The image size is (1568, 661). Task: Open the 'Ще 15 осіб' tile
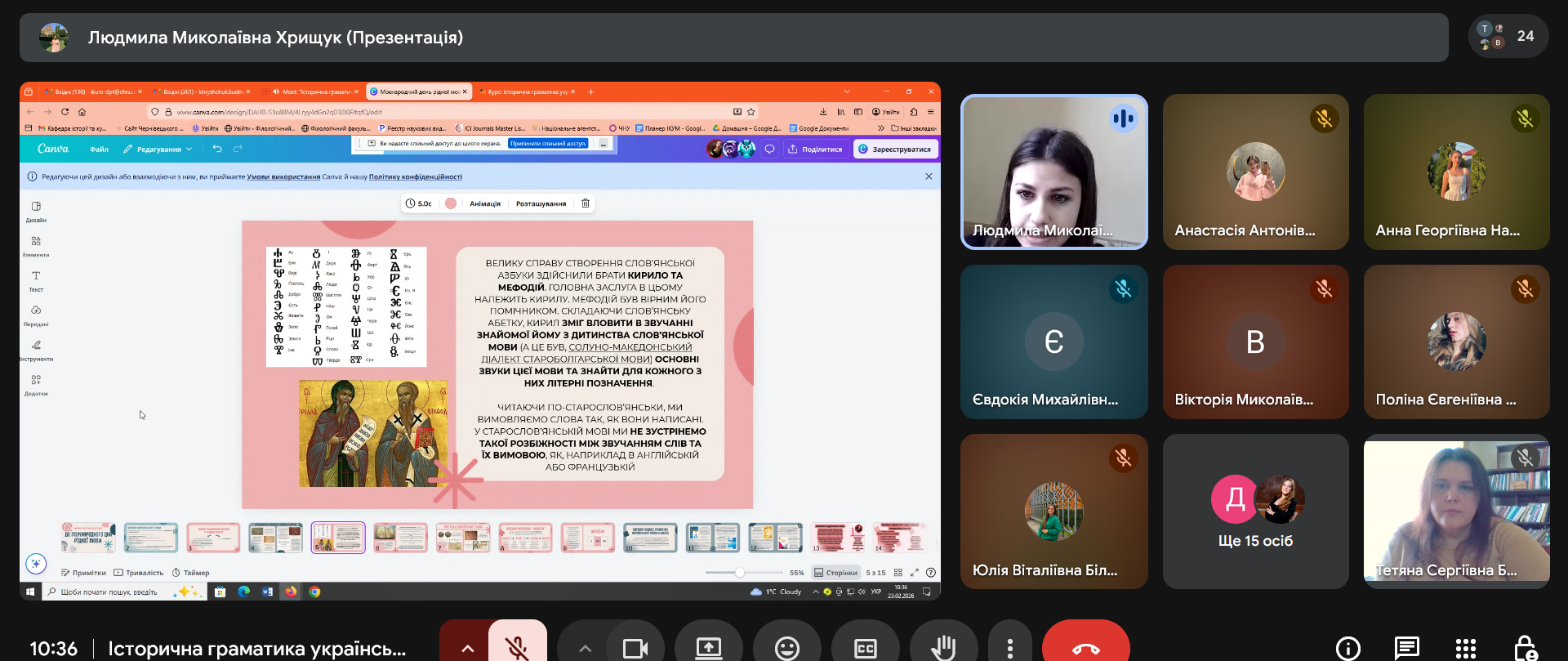1255,511
